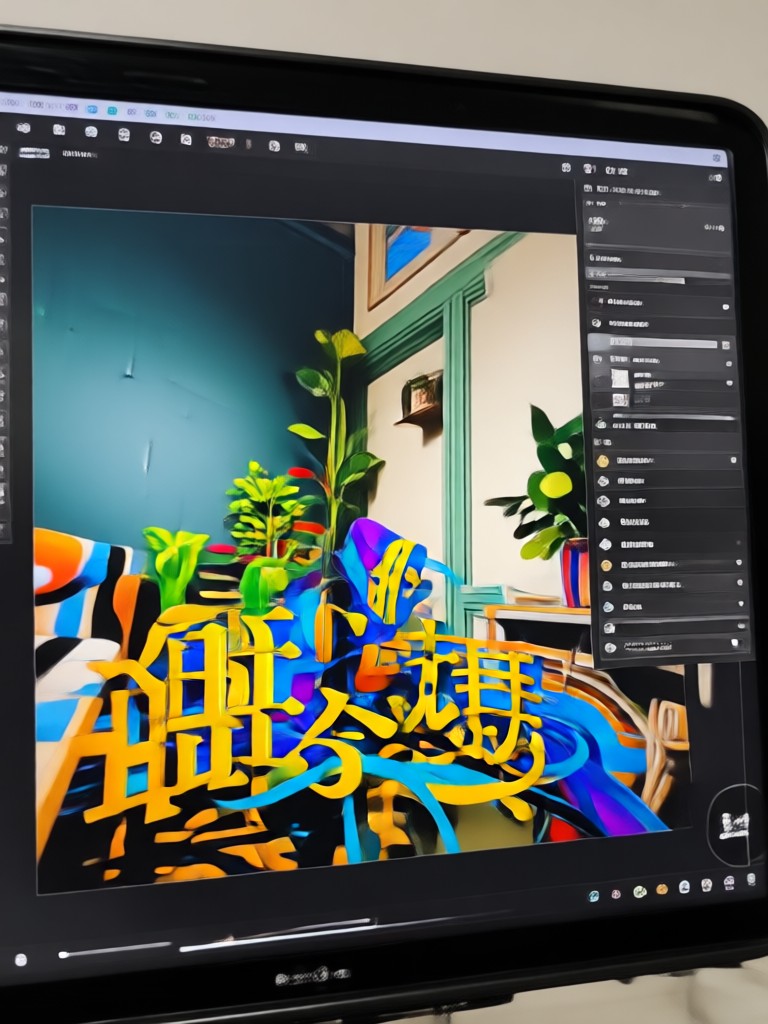Click the brown labeled button in the top toolbar

(x=221, y=142)
